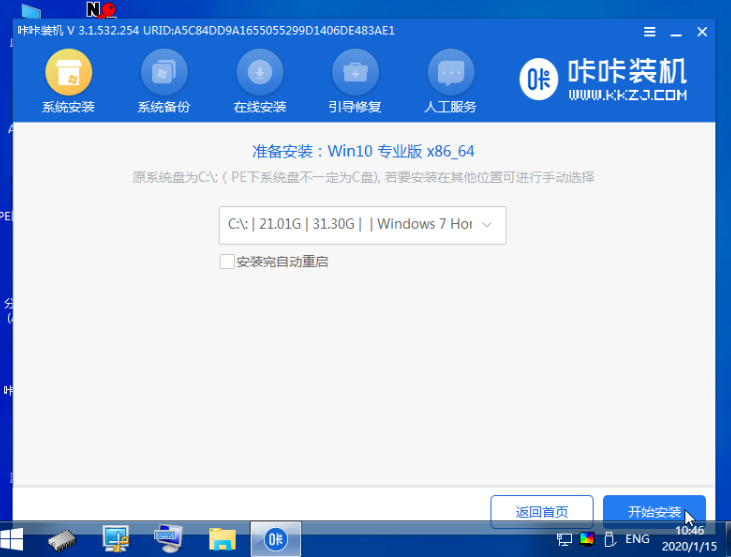Enable 安装完自动重启 auto restart checkbox
The height and width of the screenshot is (557, 731).
click(227, 261)
